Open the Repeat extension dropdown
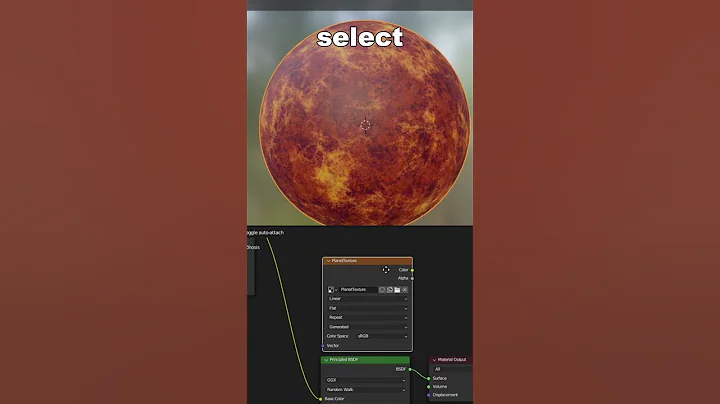720x404 pixels. pyautogui.click(x=368, y=318)
